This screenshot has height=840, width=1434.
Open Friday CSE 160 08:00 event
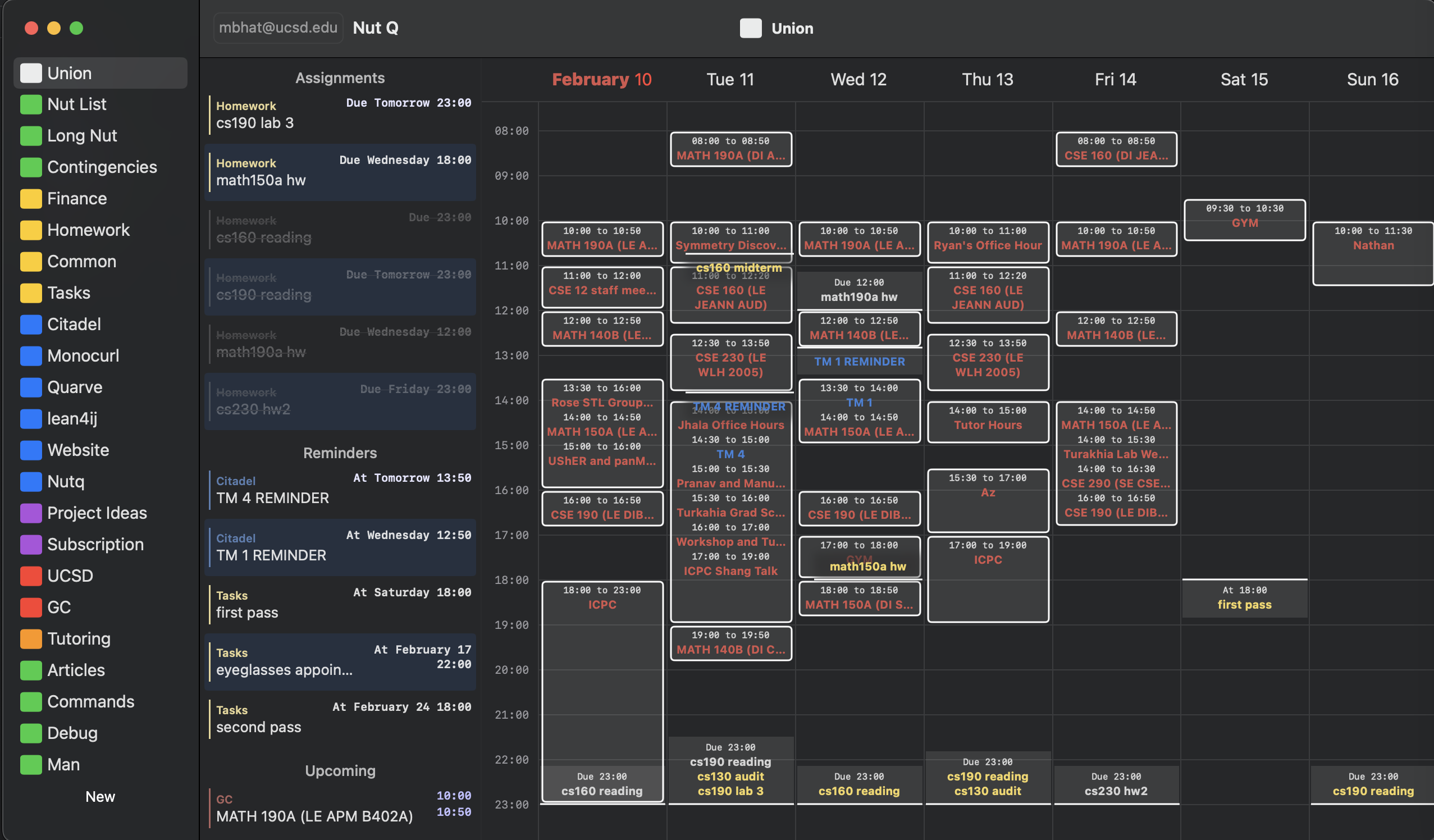[x=1116, y=149]
